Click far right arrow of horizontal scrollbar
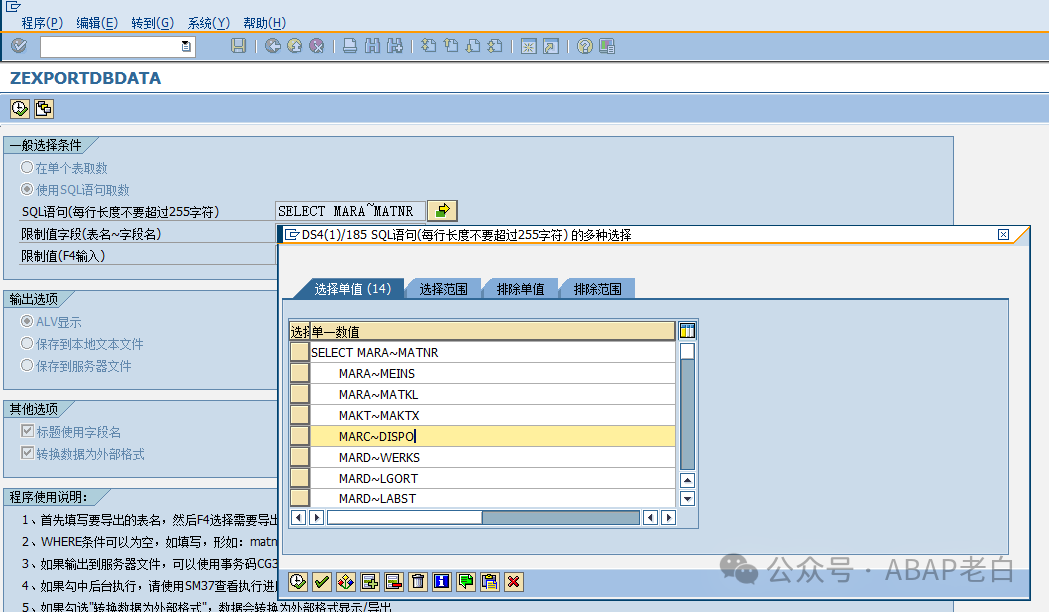 668,517
